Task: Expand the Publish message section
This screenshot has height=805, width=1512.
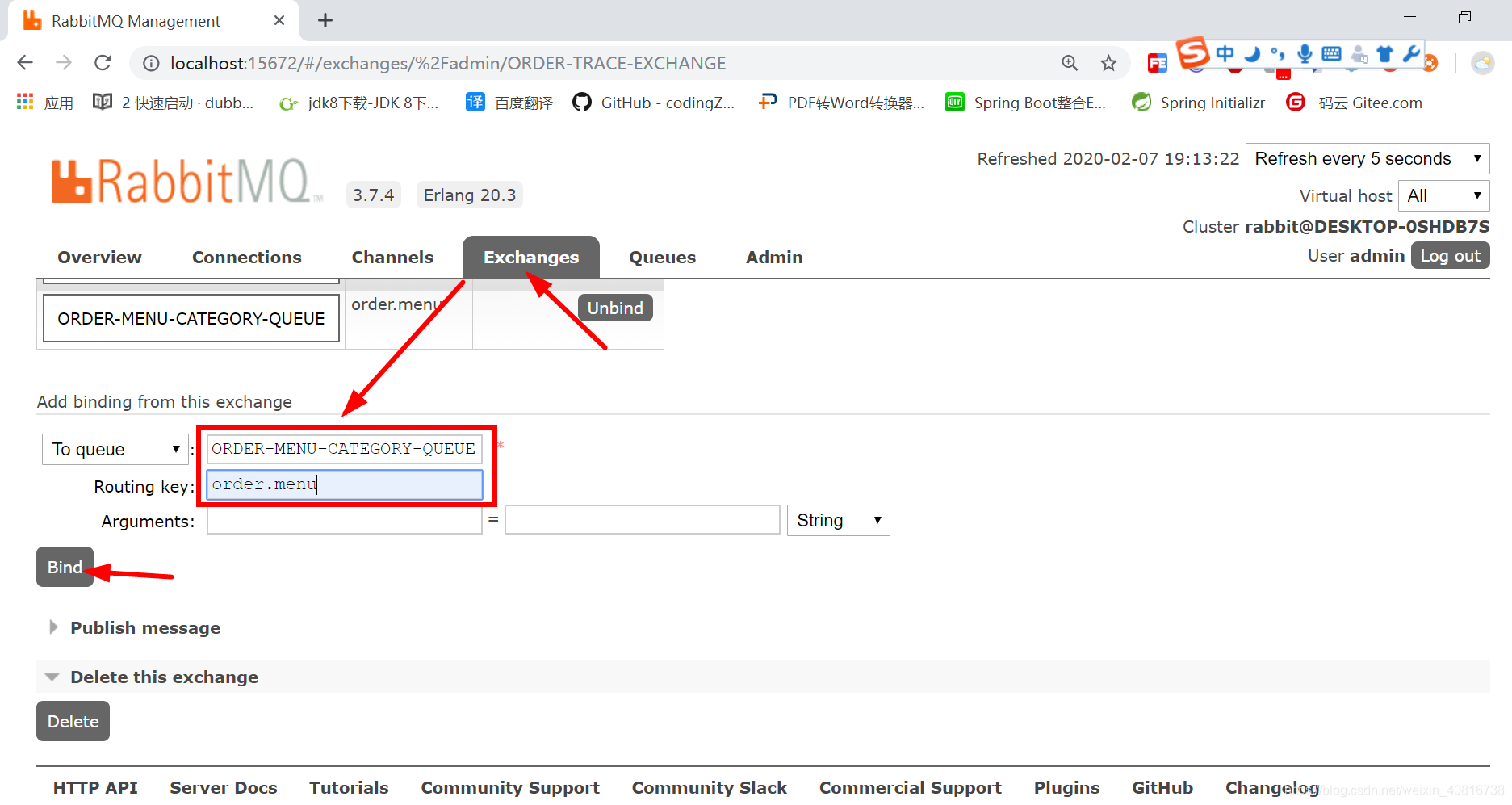Action: tap(145, 627)
